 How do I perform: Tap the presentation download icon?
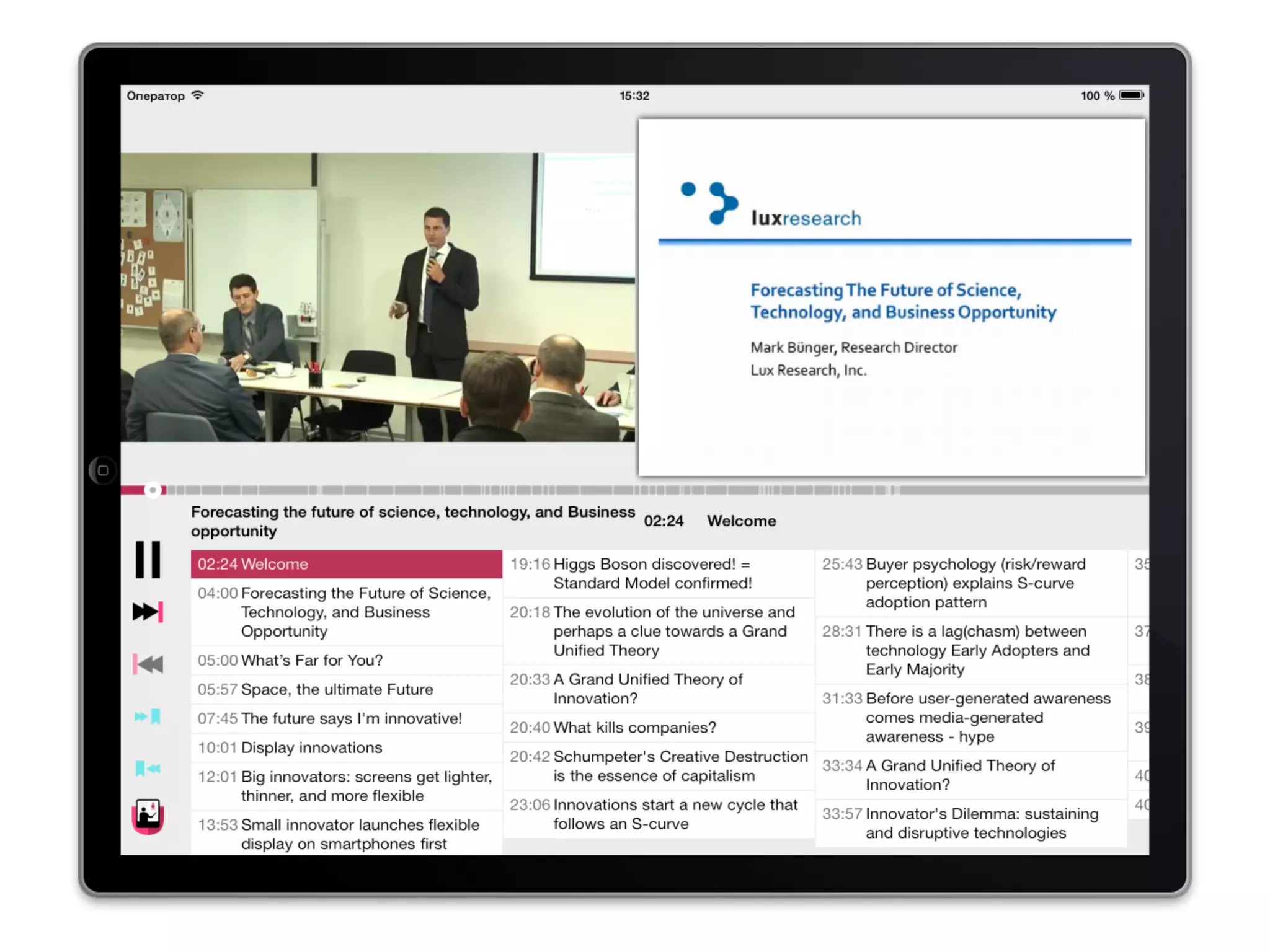[x=148, y=816]
